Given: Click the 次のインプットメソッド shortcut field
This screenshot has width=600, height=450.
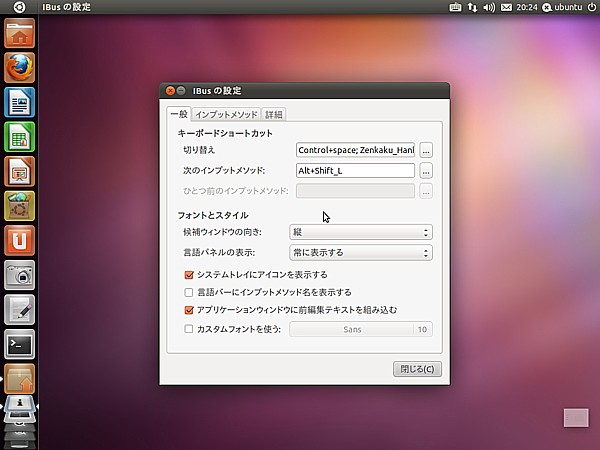Looking at the screenshot, I should (x=355, y=170).
